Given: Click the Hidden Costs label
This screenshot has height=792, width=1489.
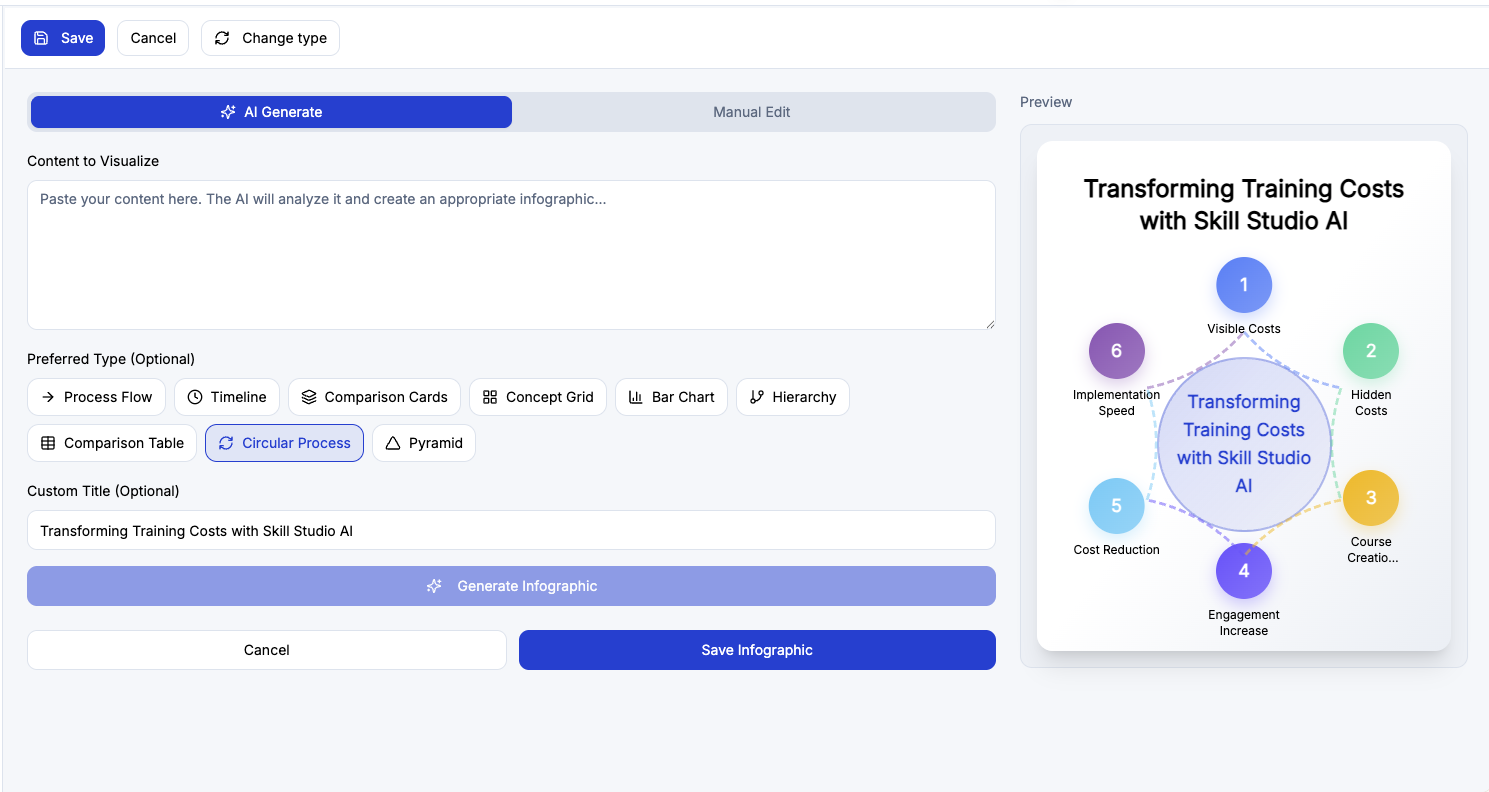Looking at the screenshot, I should click(x=1371, y=403).
